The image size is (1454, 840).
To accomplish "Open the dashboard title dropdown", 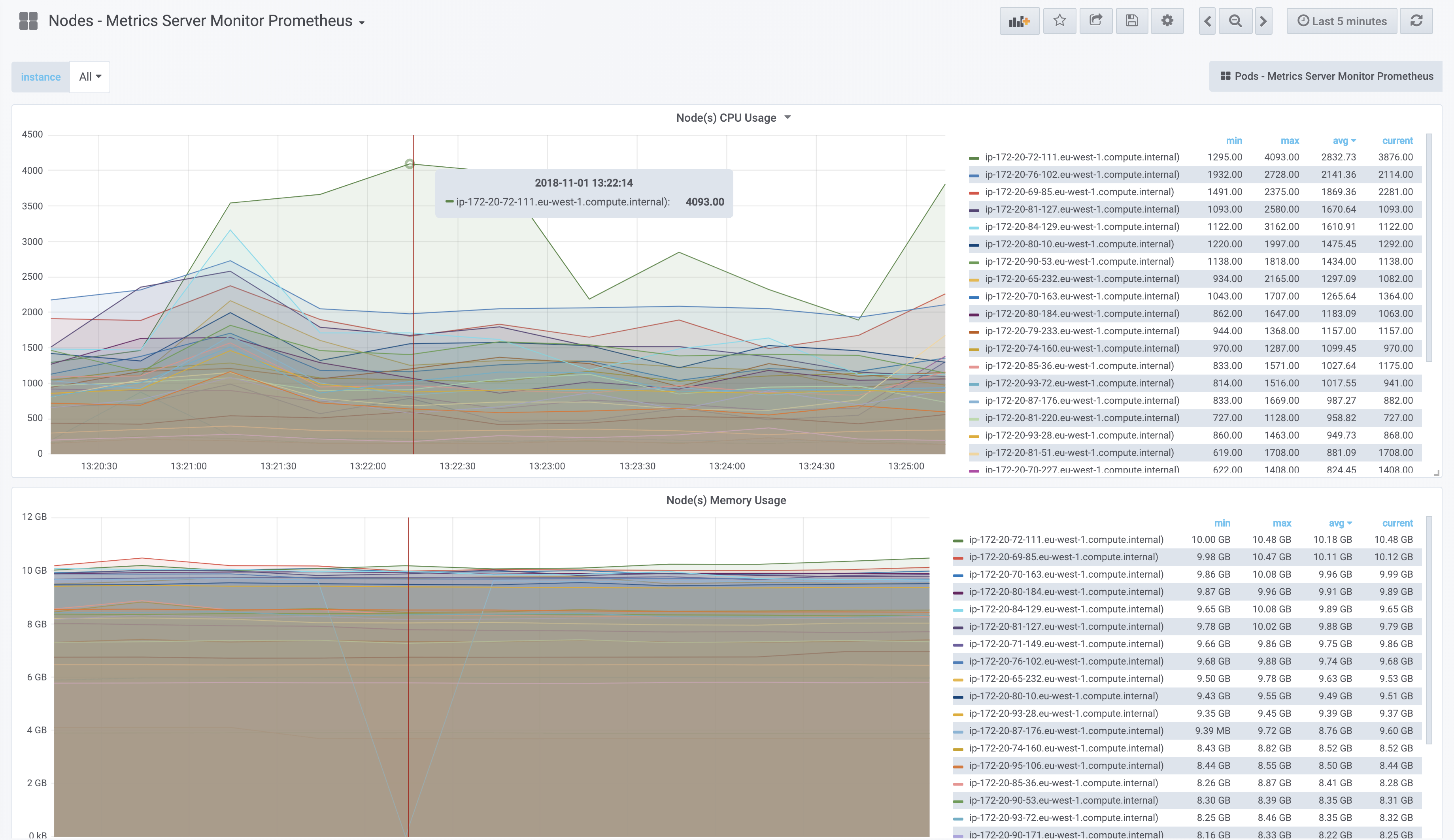I will pos(207,21).
